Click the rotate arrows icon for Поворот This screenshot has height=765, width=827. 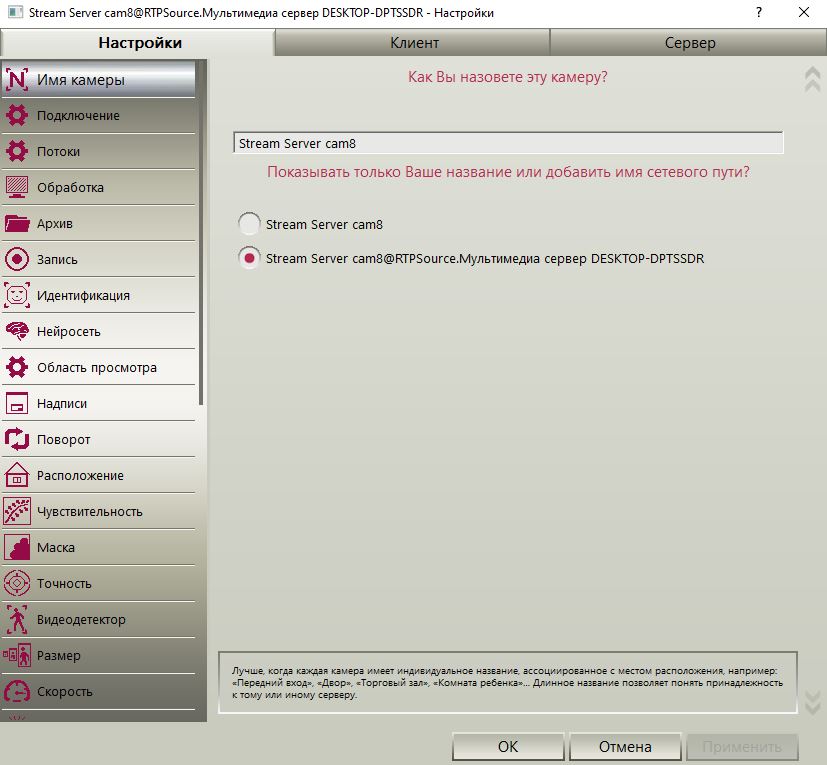[x=17, y=439]
